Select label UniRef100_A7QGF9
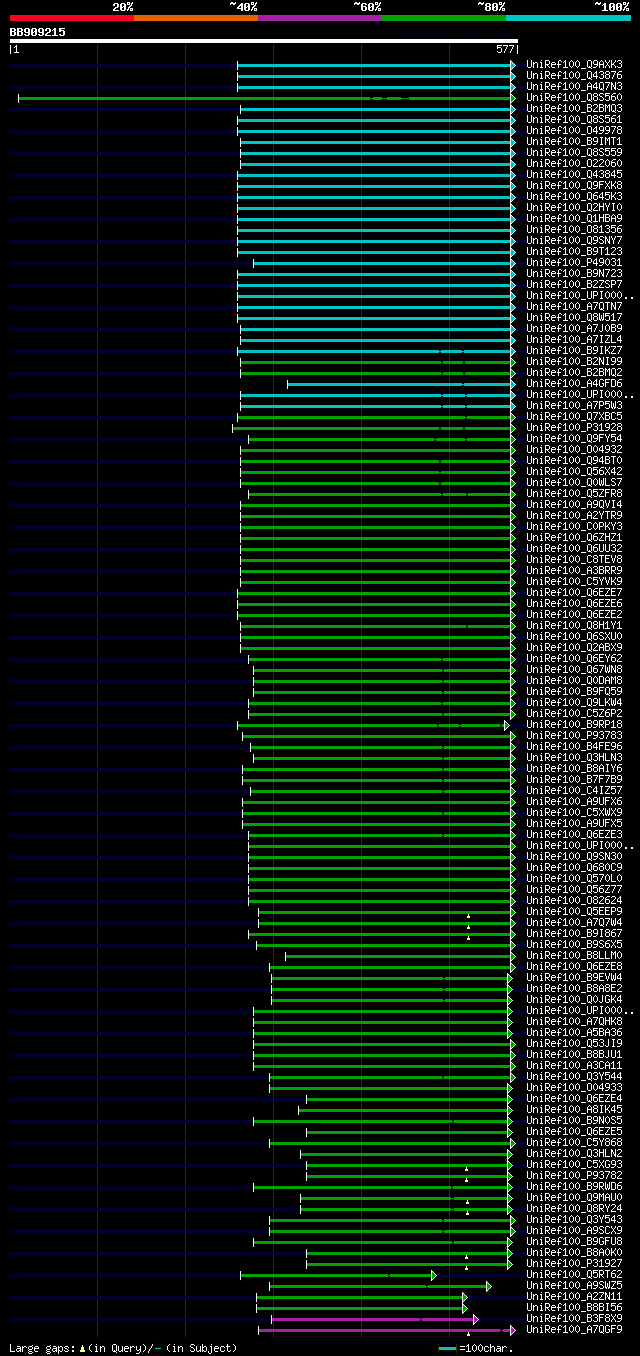This screenshot has height=1356, width=640. 574,1330
